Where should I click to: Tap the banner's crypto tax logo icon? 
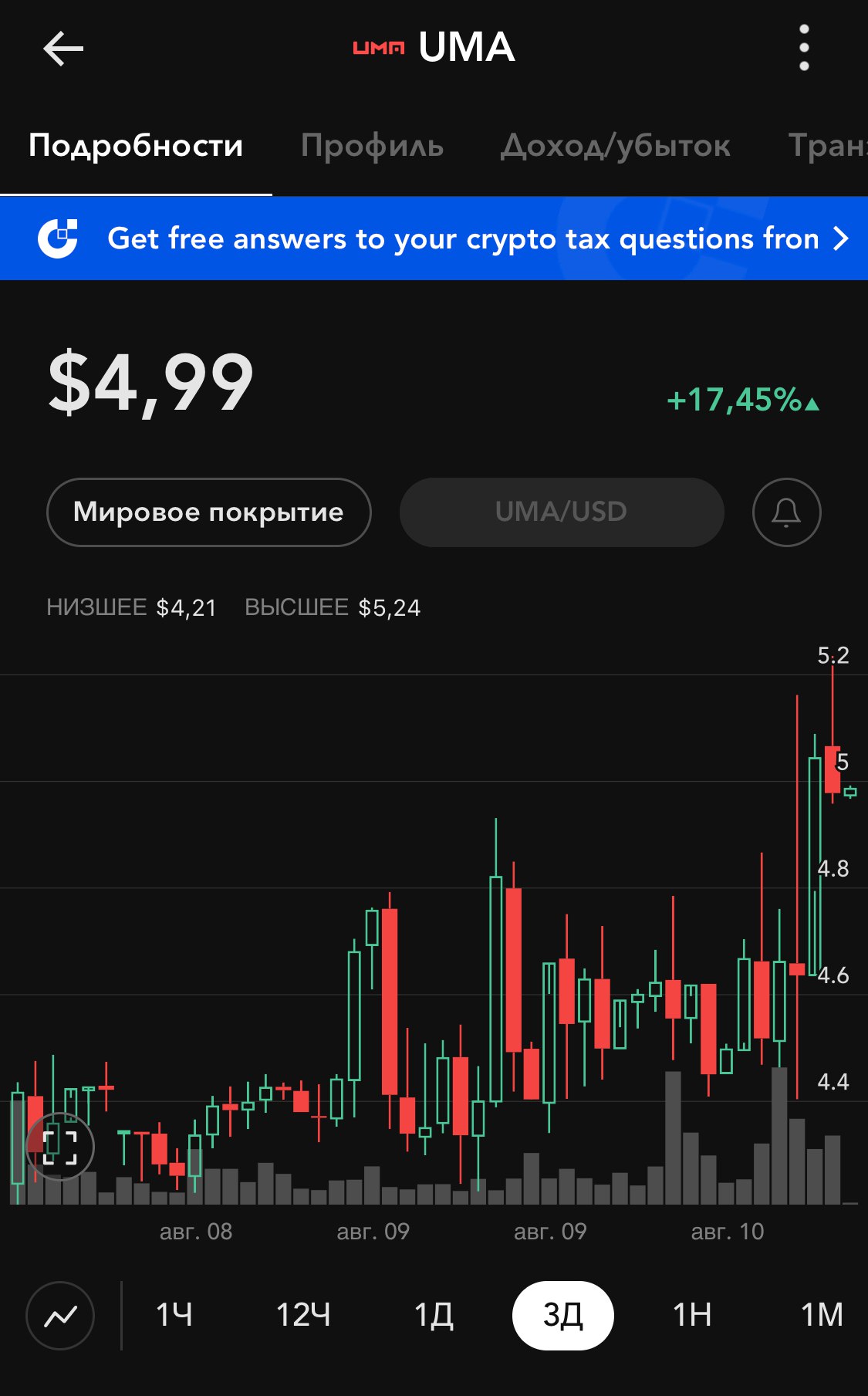click(59, 238)
